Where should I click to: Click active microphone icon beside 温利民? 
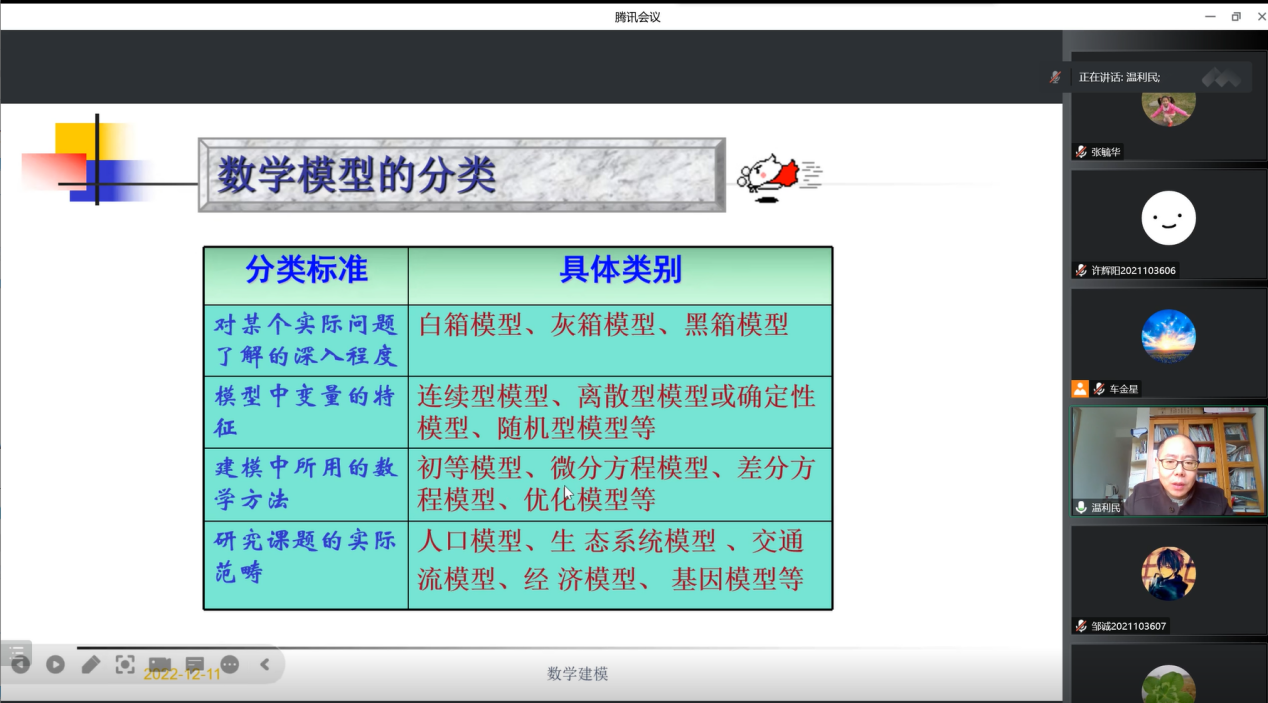(1081, 508)
